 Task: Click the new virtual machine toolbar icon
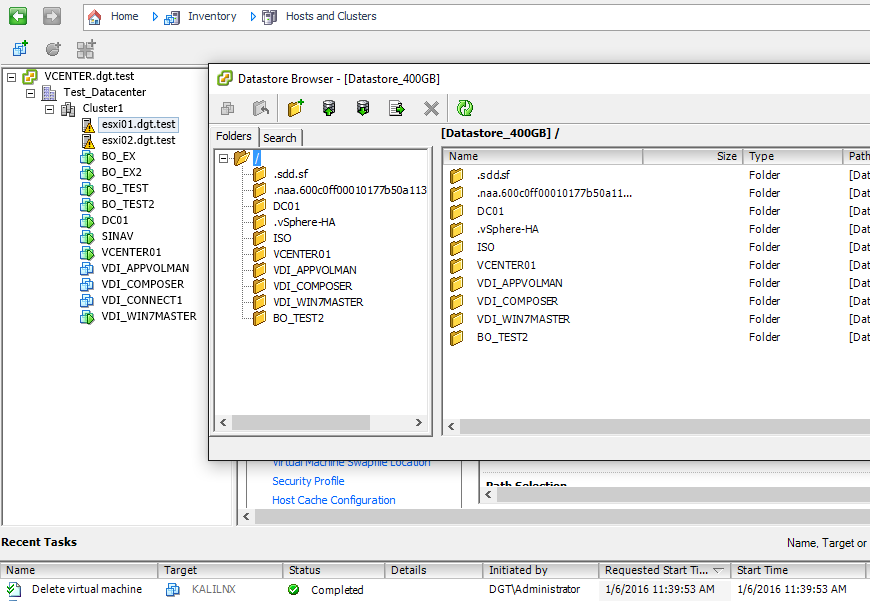(x=21, y=49)
